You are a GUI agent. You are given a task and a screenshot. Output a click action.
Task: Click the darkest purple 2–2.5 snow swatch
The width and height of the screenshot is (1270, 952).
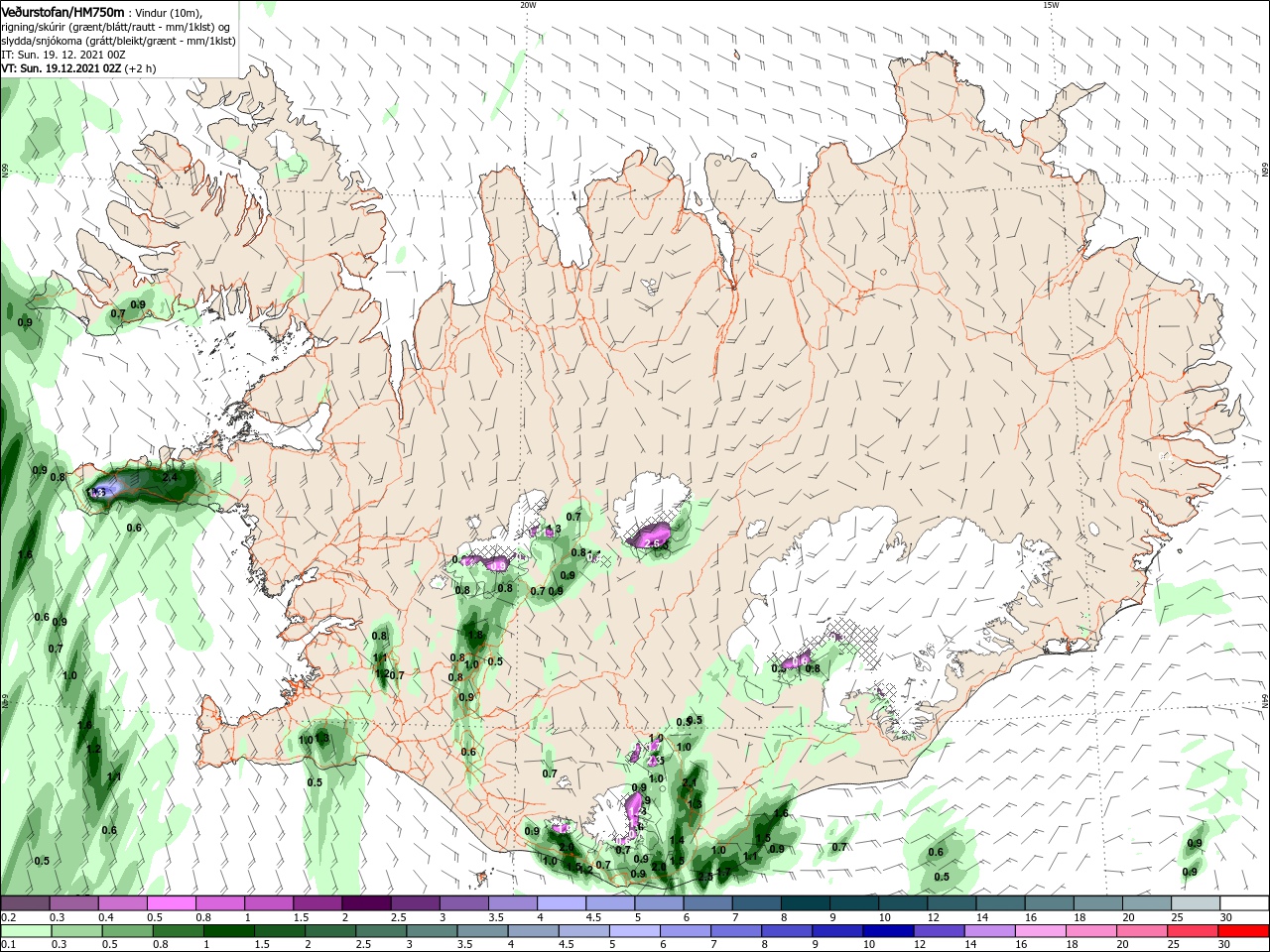[x=365, y=903]
